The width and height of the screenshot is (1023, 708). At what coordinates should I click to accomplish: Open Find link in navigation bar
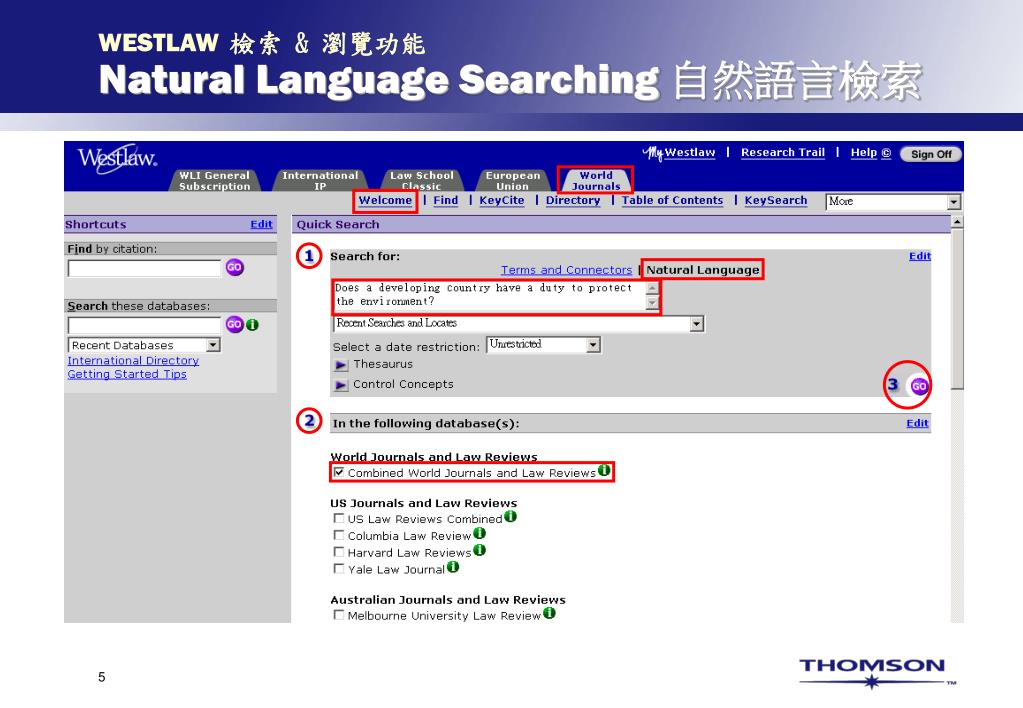pos(446,200)
